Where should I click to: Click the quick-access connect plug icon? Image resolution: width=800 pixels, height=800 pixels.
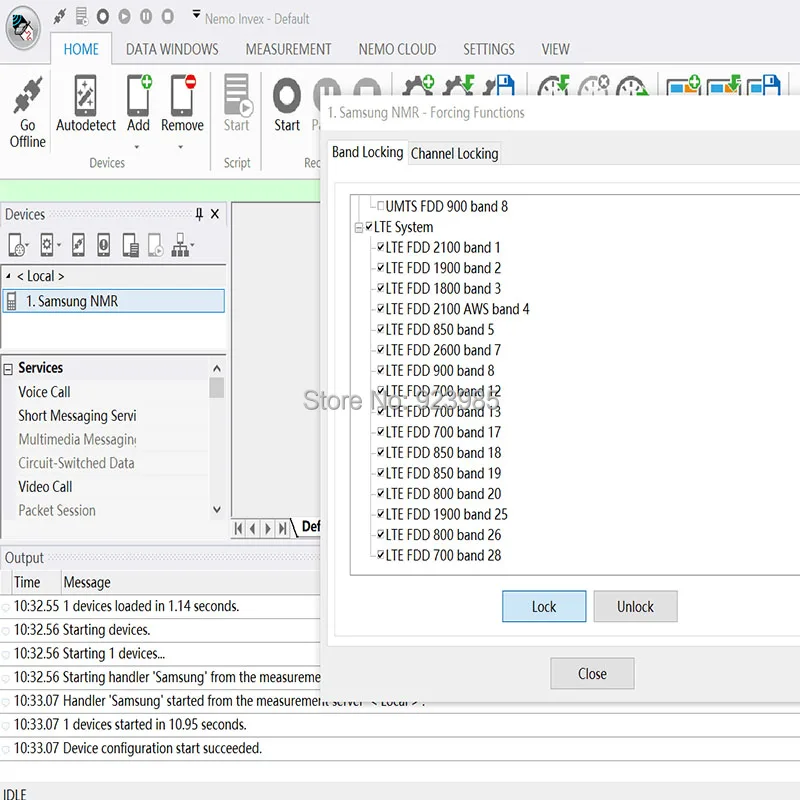click(x=60, y=17)
